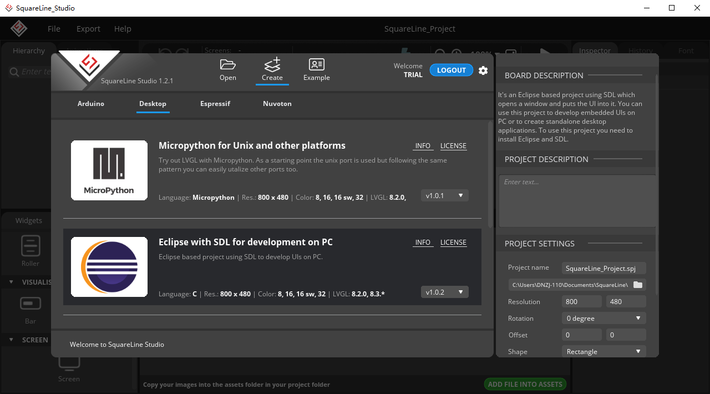Screen dimensions: 710x394
Task: Collapse the VISUALISER widget section
Action: 11,282
